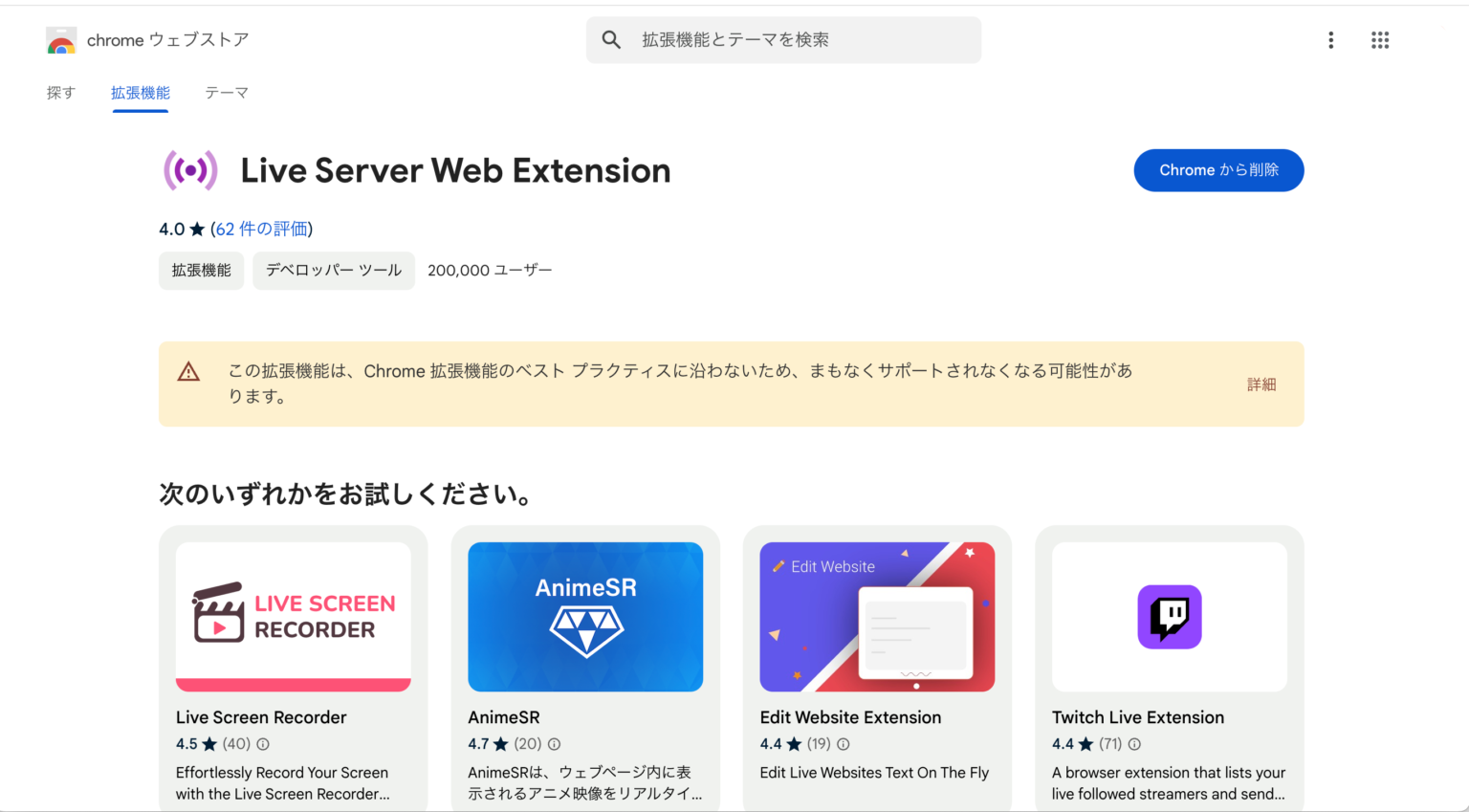Click the Chrome から削除 button

click(x=1218, y=170)
